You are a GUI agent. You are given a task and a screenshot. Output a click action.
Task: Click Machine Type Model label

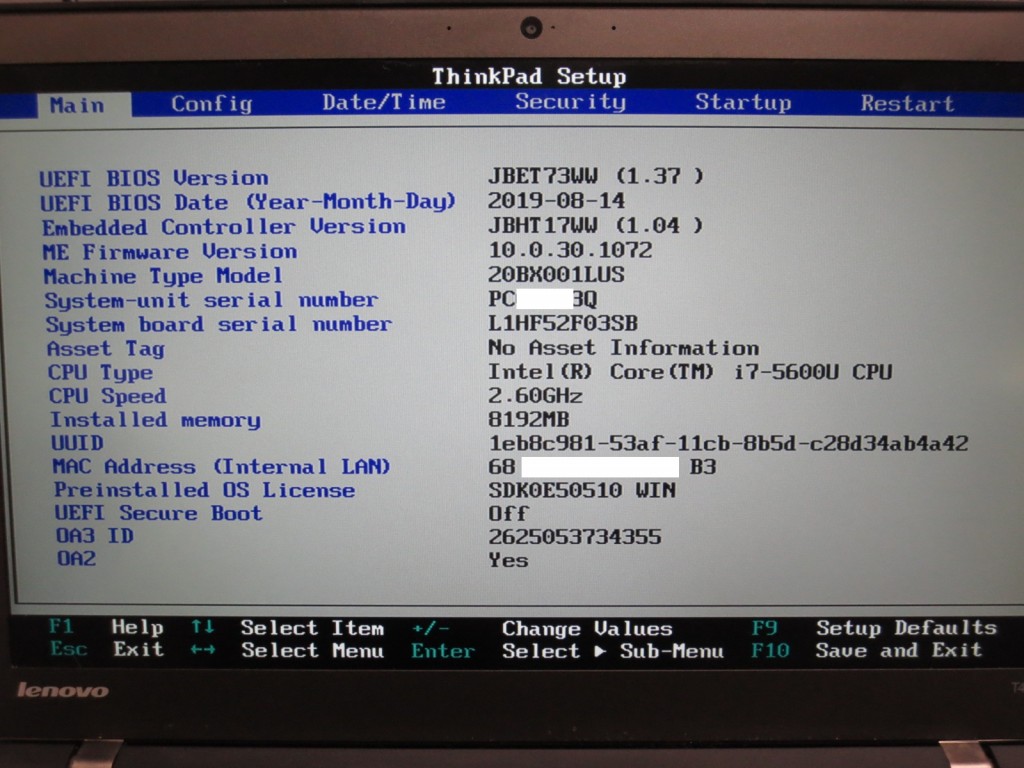tap(163, 276)
